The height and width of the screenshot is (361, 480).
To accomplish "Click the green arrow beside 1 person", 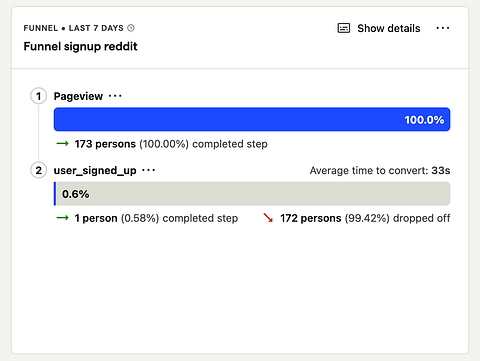I will [63, 218].
